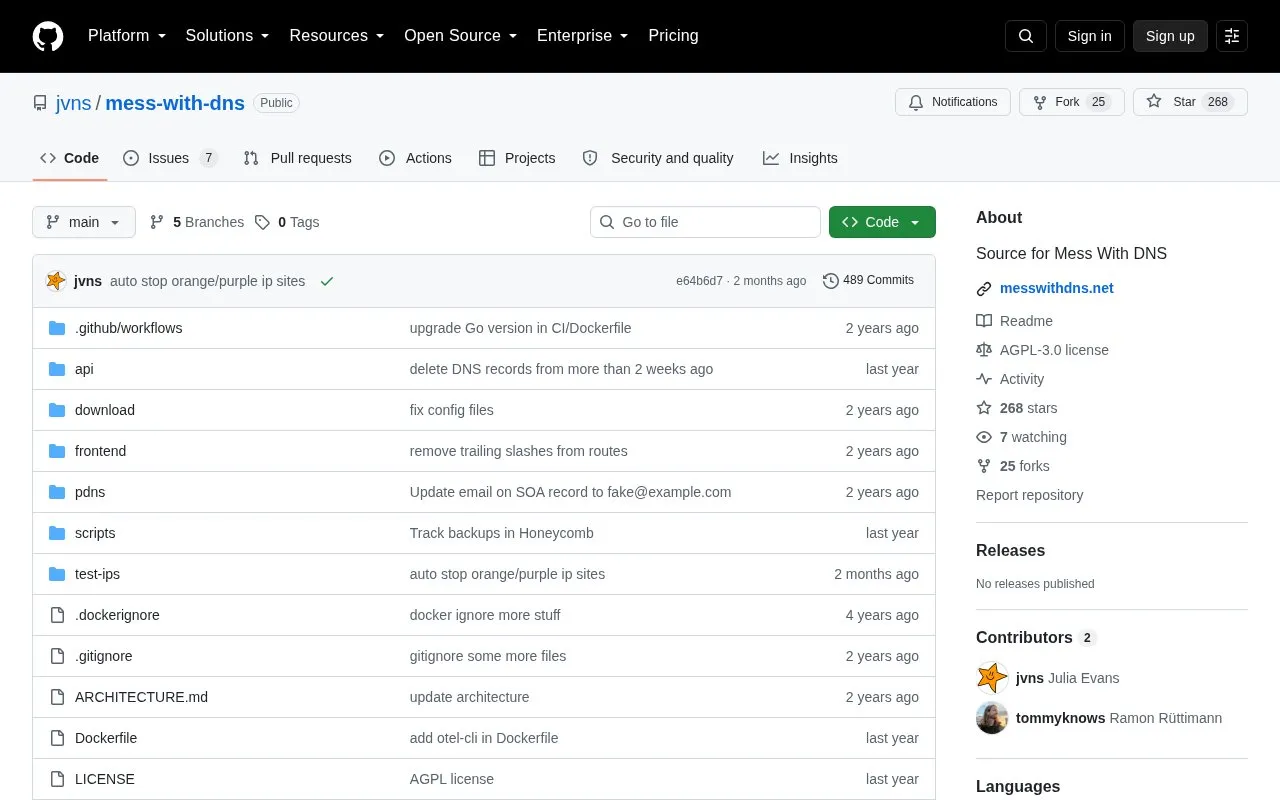Open the Dockerfile file
Viewport: 1280px width, 800px height.
[x=106, y=738]
